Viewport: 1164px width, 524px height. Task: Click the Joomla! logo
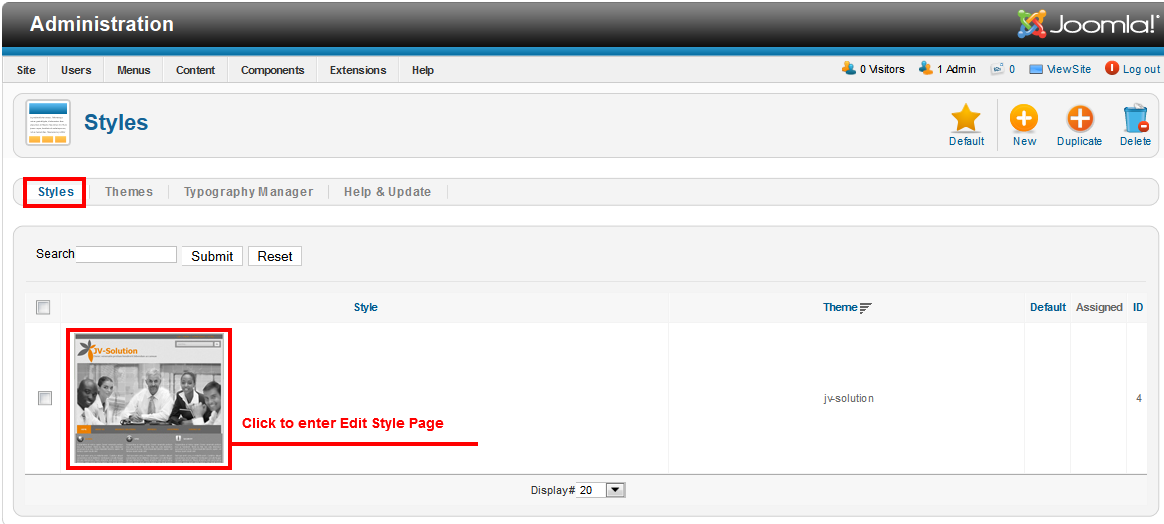click(1089, 24)
